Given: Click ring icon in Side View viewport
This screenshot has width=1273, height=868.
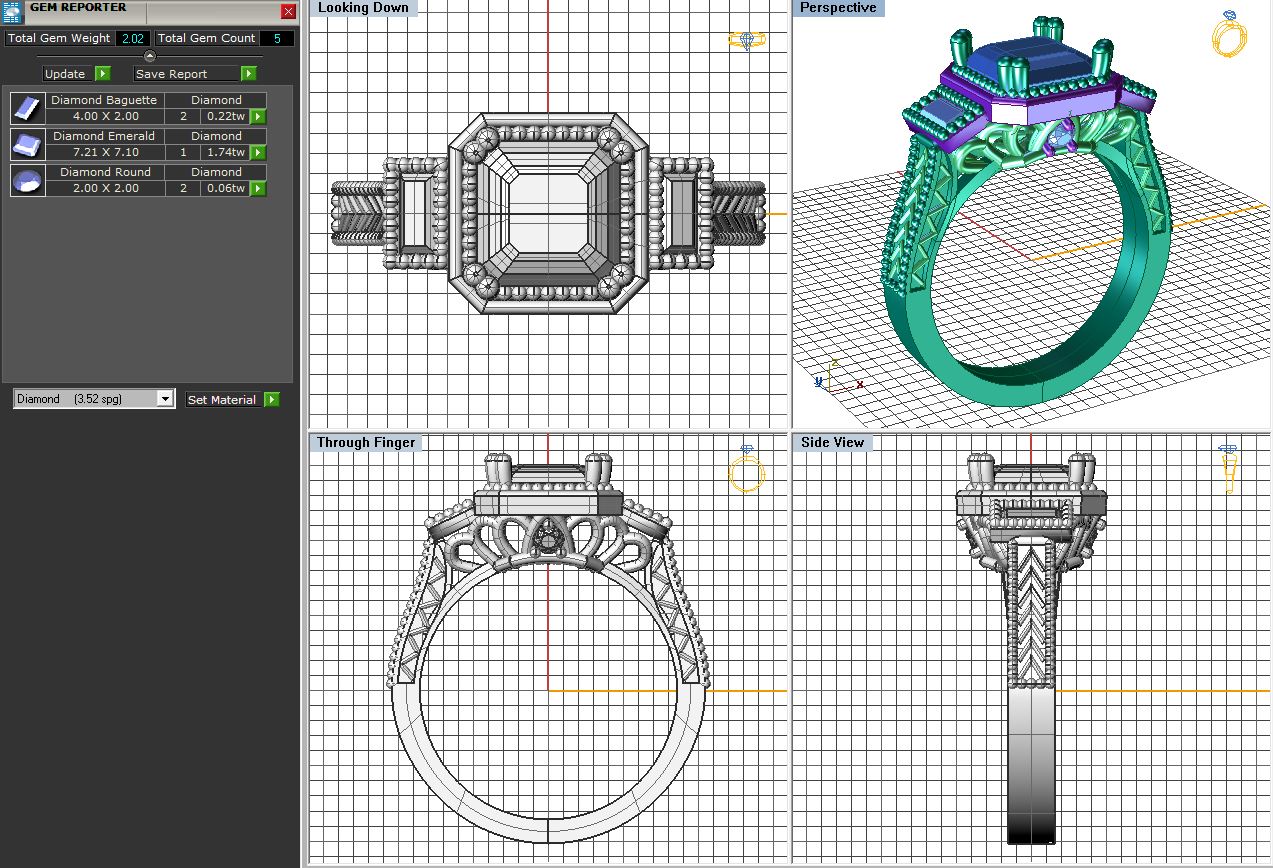Looking at the screenshot, I should [x=1228, y=468].
